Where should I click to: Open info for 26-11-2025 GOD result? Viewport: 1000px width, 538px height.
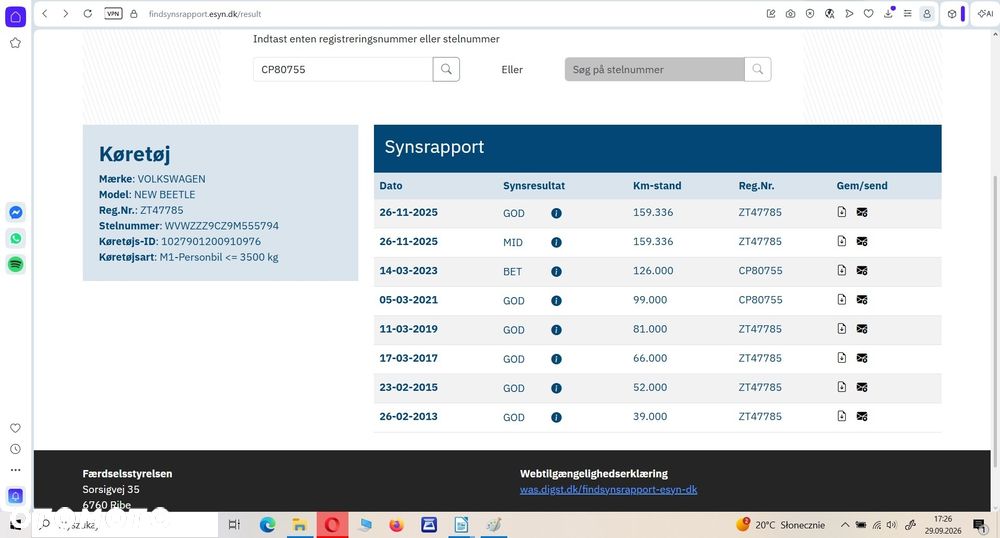pyautogui.click(x=556, y=214)
